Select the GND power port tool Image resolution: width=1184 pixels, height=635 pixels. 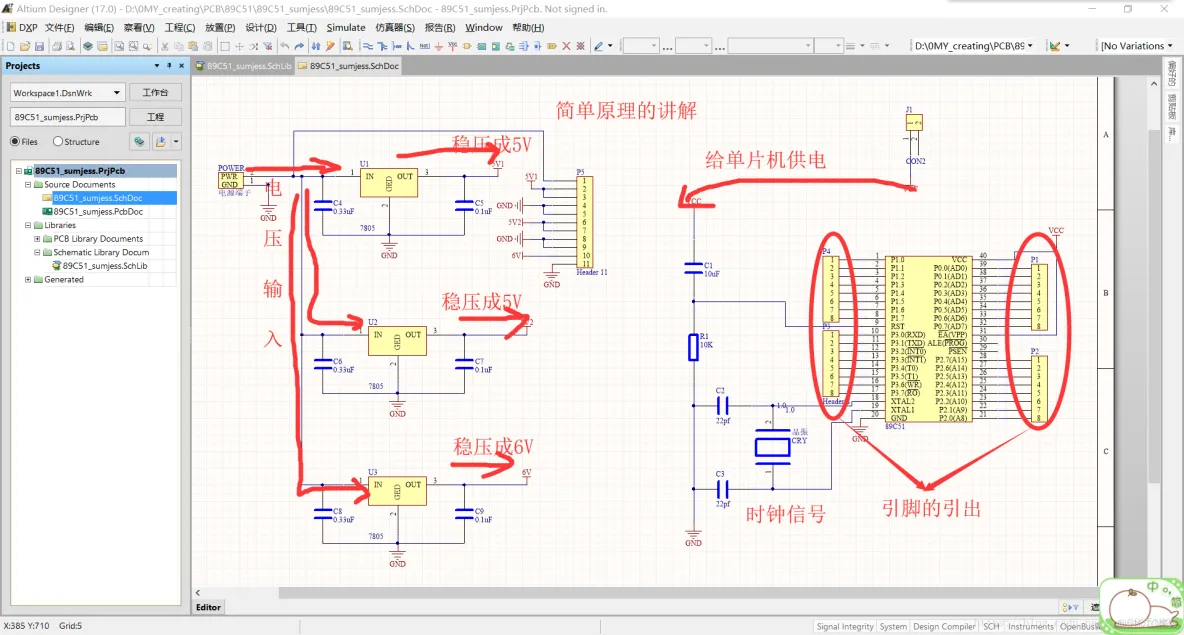pos(438,46)
